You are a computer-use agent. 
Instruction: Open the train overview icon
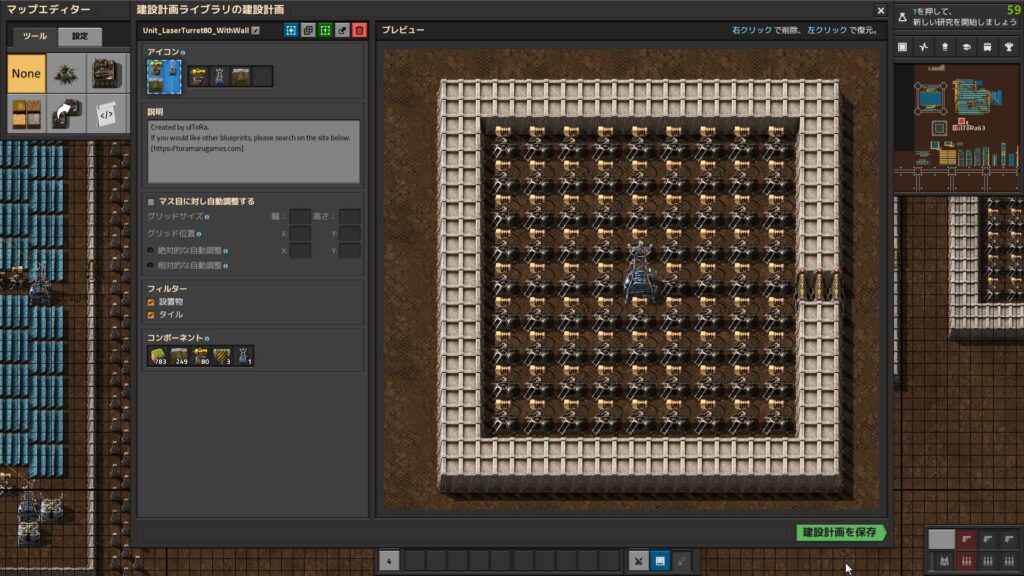pos(987,47)
